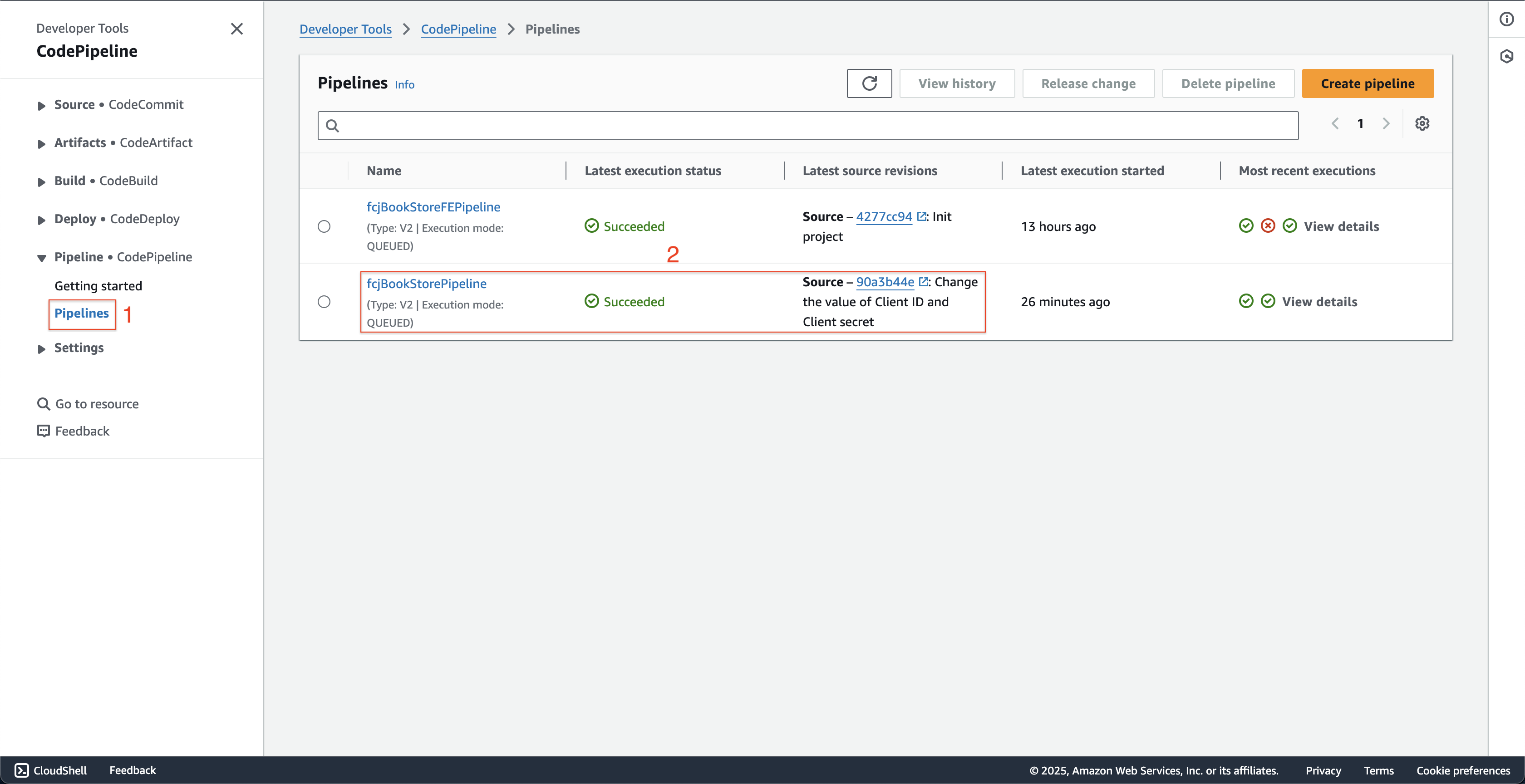1525x784 pixels.
Task: Click Latest source revisions column header
Action: tap(870, 171)
